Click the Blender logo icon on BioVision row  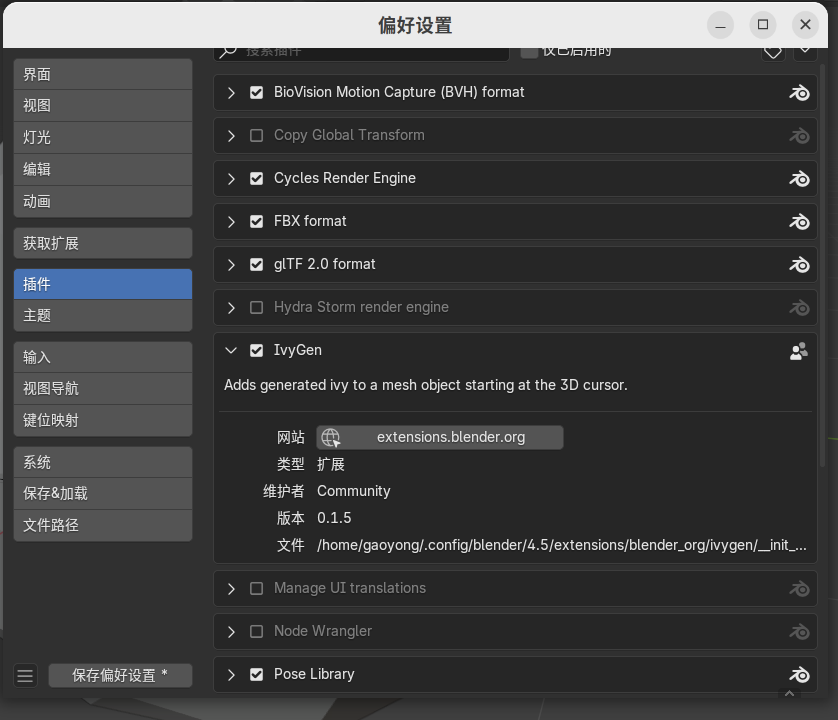click(799, 93)
